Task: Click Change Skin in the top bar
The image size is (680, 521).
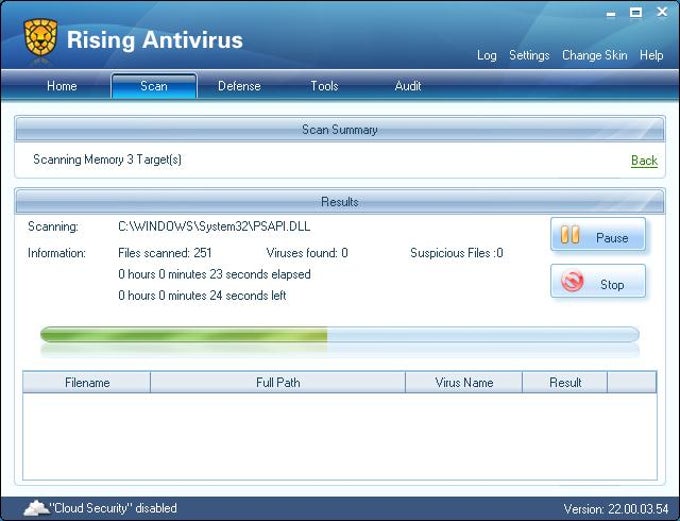Action: pos(595,56)
